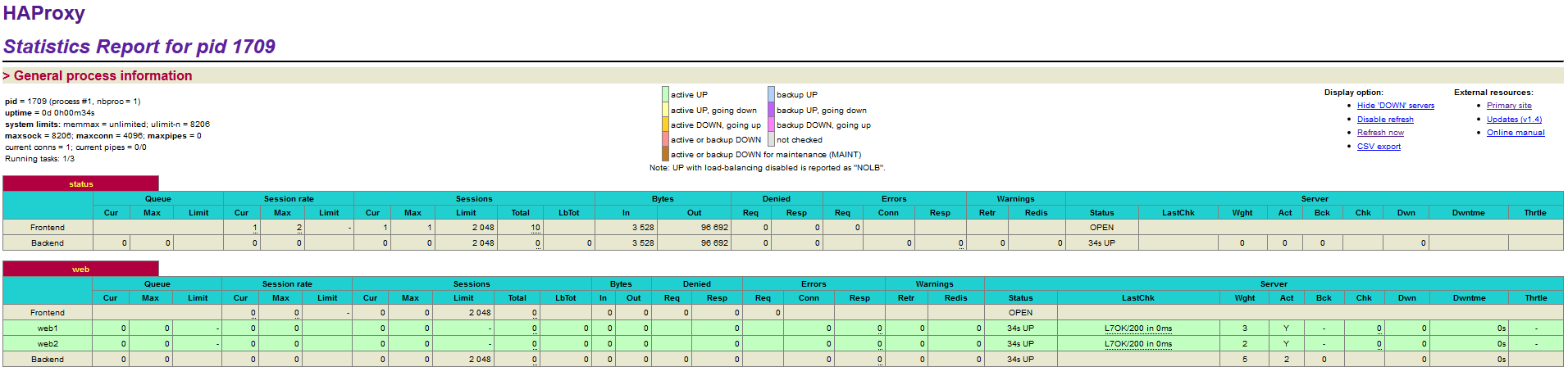Image resolution: width=1568 pixels, height=376 pixels.
Task: Click '34s UP' status in web2 row
Action: 1020,344
